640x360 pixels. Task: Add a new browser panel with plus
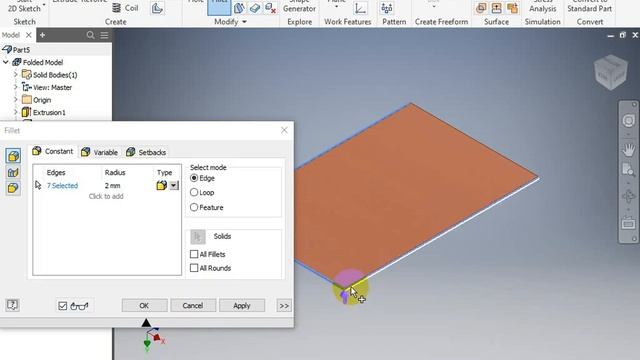tap(42, 35)
